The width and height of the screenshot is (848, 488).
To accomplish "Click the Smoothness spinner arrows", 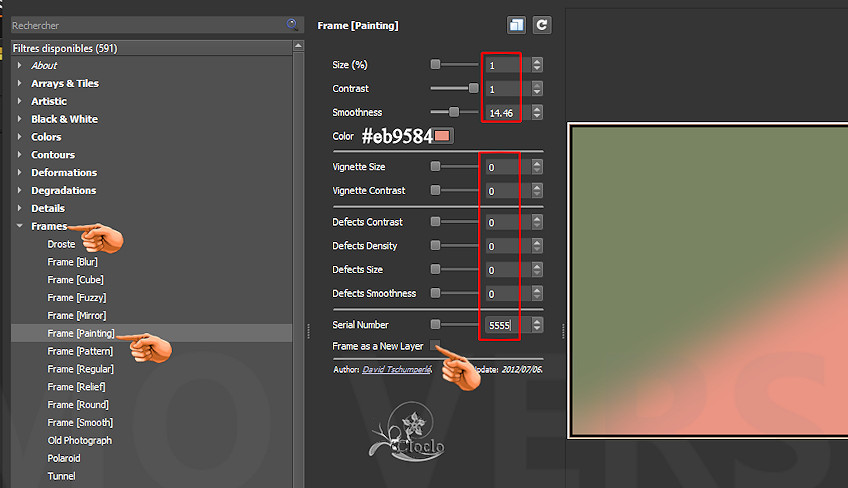I will point(537,113).
